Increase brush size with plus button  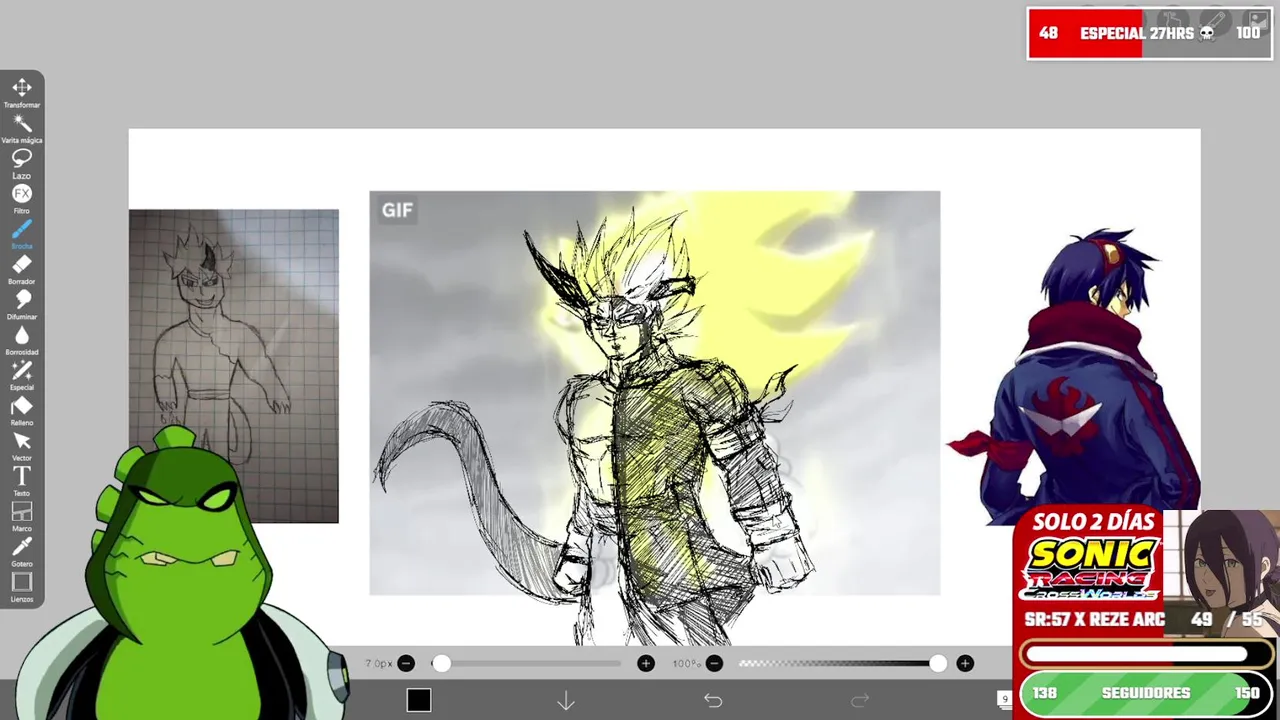(x=646, y=663)
